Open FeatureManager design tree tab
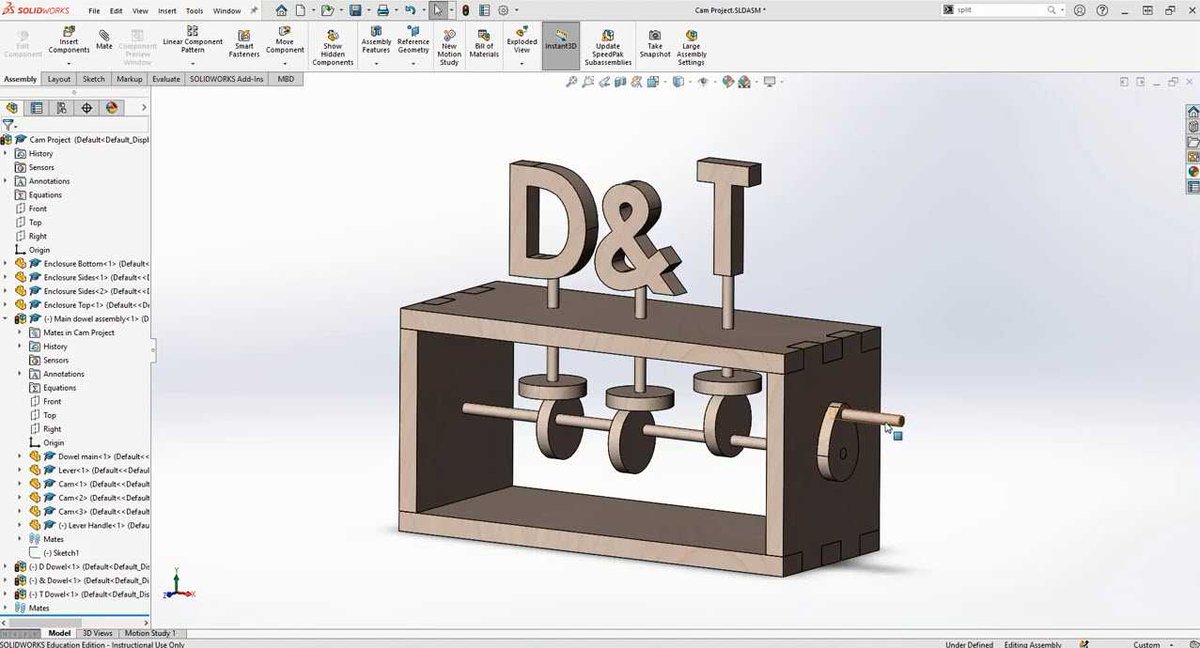1200x648 pixels. click(x=12, y=107)
